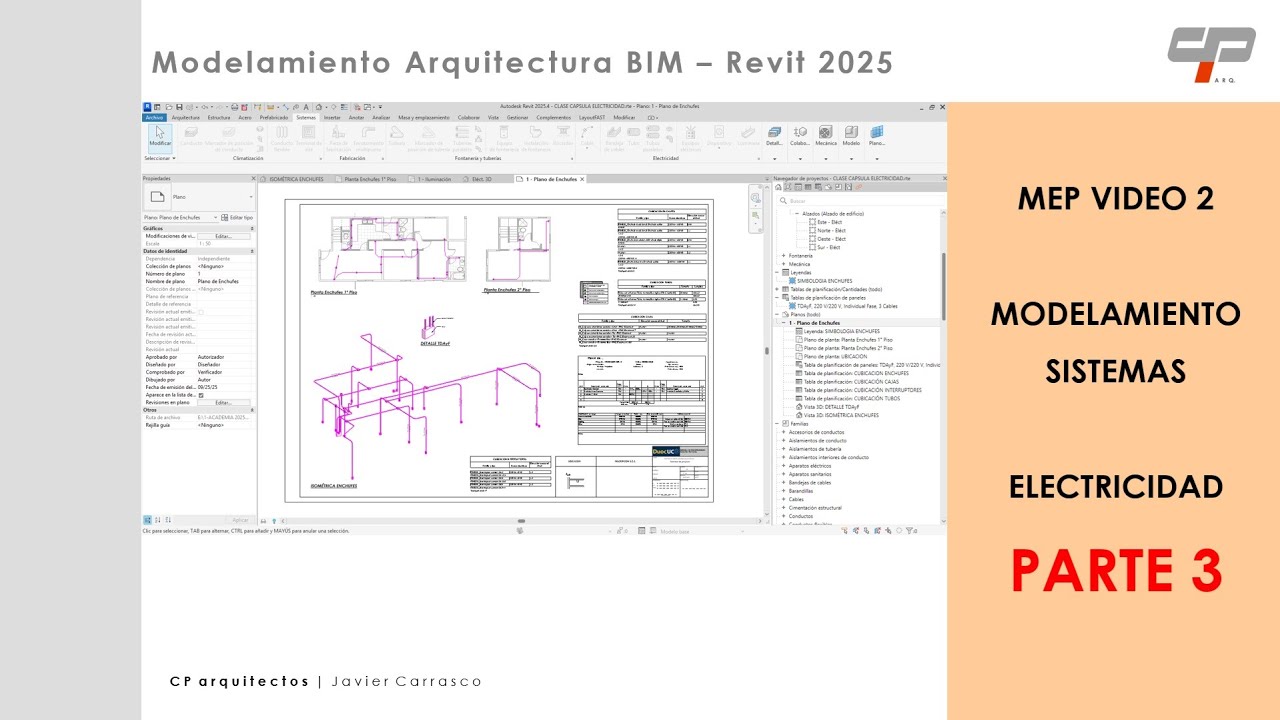Click the Terminal de aire tool
The height and width of the screenshot is (720, 1280).
click(x=308, y=136)
